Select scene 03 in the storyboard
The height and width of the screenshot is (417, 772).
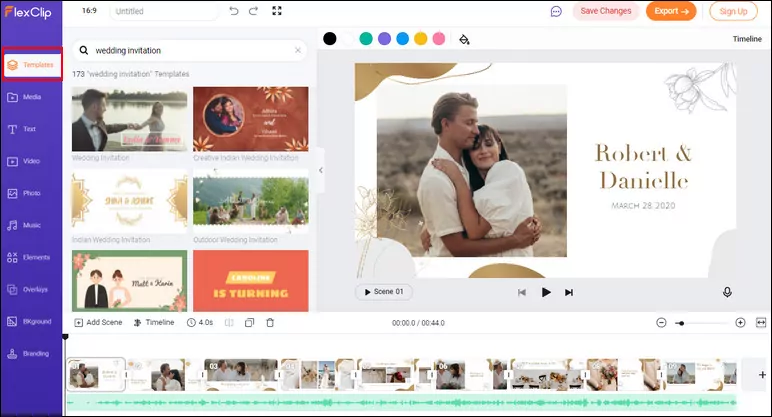240,374
